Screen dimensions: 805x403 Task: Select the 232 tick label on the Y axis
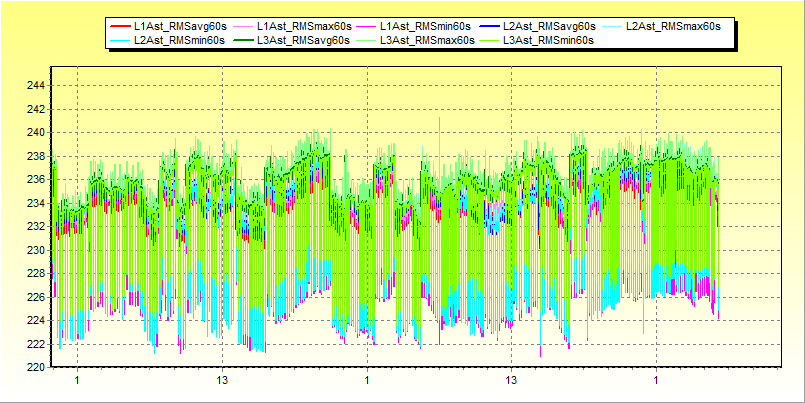coord(36,226)
